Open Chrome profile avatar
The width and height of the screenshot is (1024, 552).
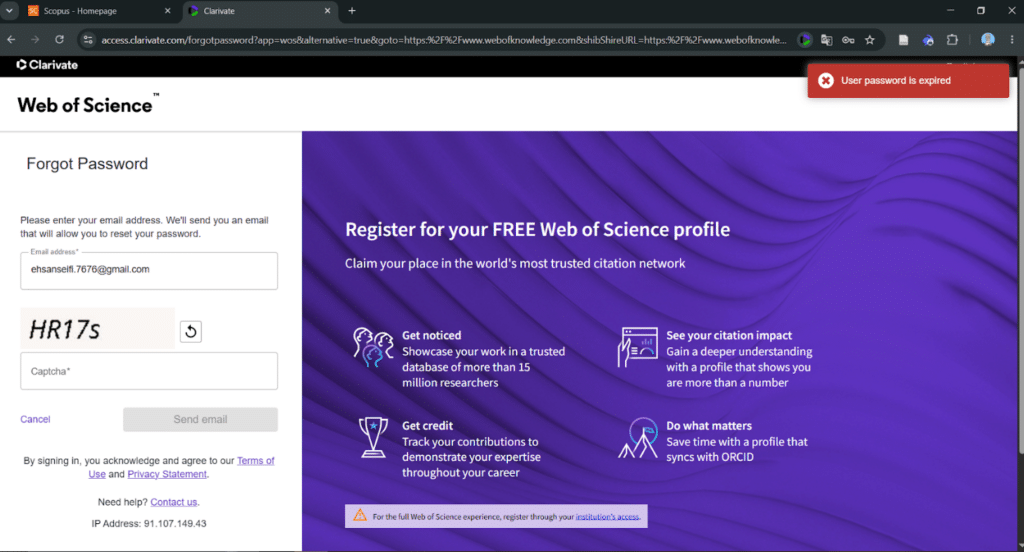click(987, 40)
